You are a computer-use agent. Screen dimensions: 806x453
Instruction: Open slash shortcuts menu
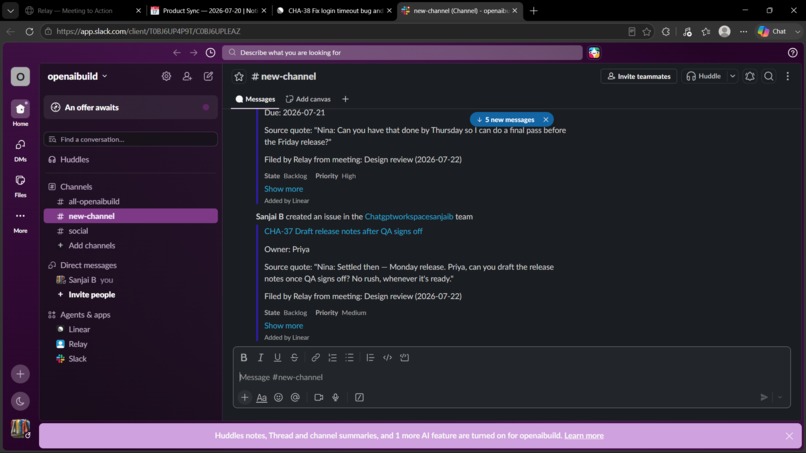(x=359, y=397)
